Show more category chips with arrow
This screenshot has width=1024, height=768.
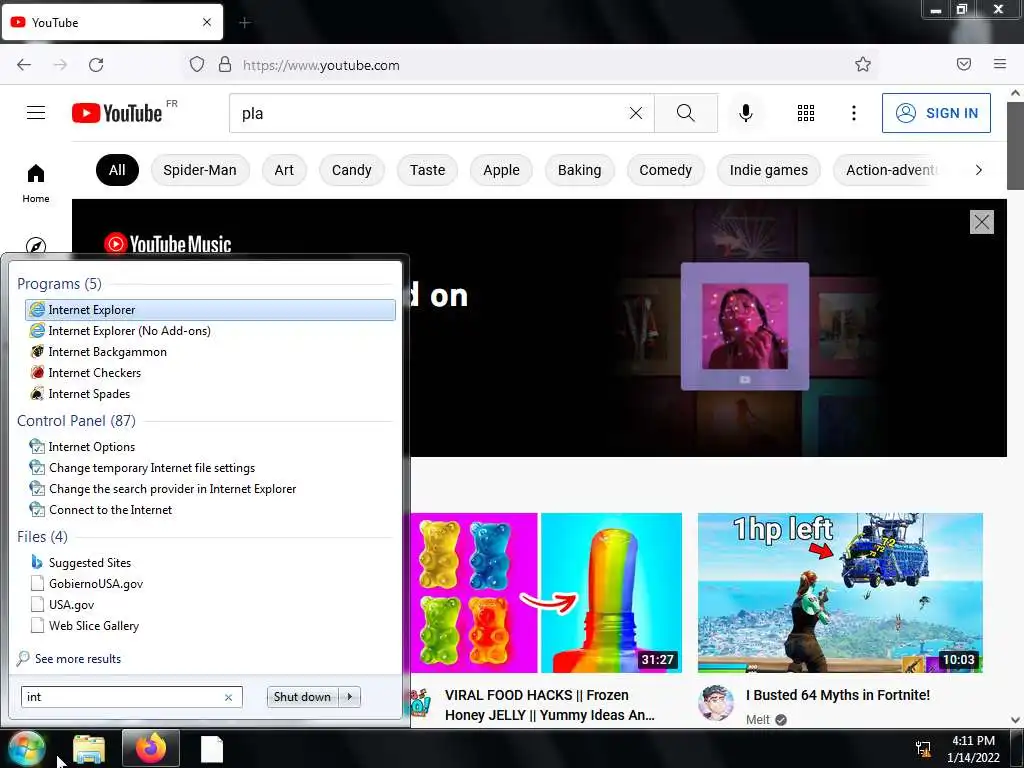click(978, 170)
